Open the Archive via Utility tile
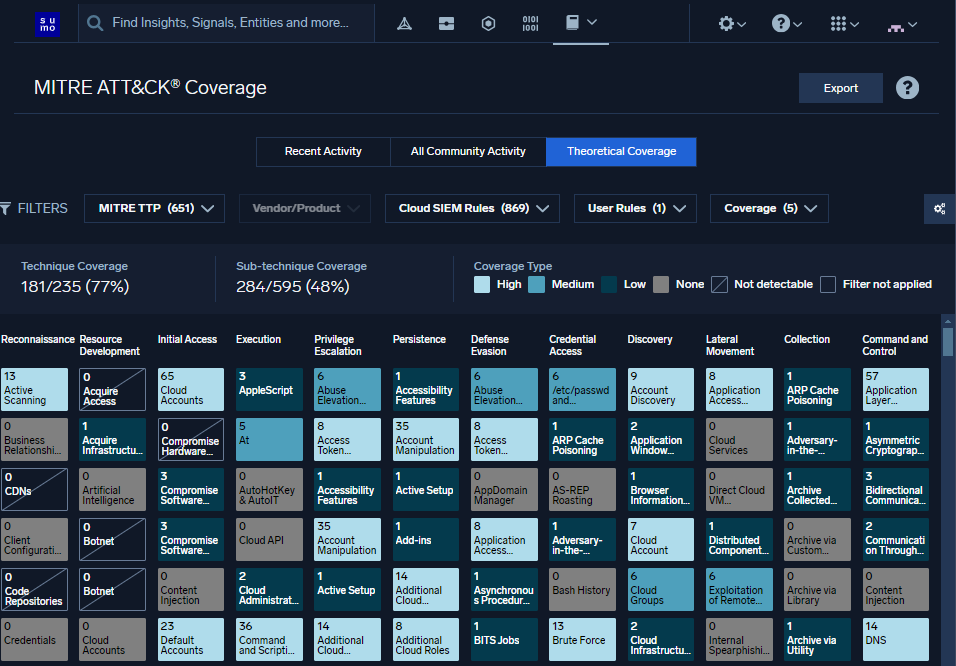 817,639
